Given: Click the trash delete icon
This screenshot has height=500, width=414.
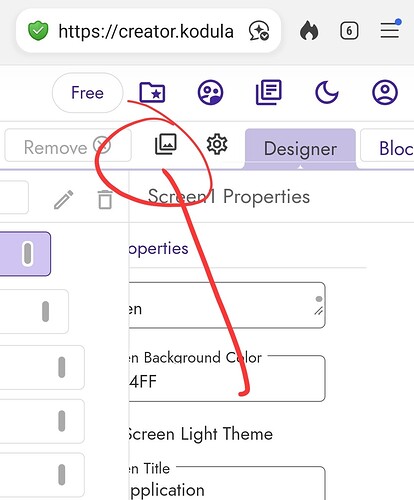Looking at the screenshot, I should 105,200.
